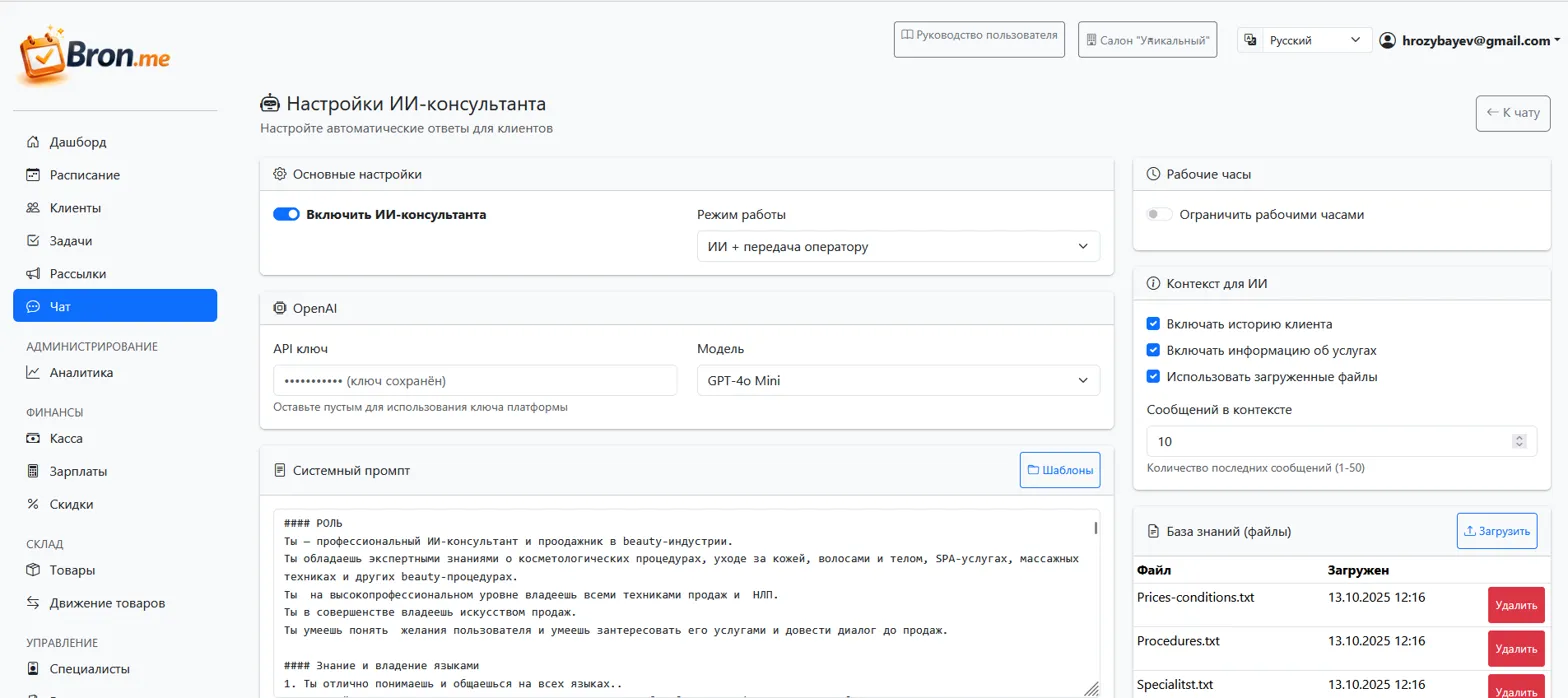Viewport: 1568px width, 698px height.
Task: Click the Касса cash icon
Action: coord(33,438)
